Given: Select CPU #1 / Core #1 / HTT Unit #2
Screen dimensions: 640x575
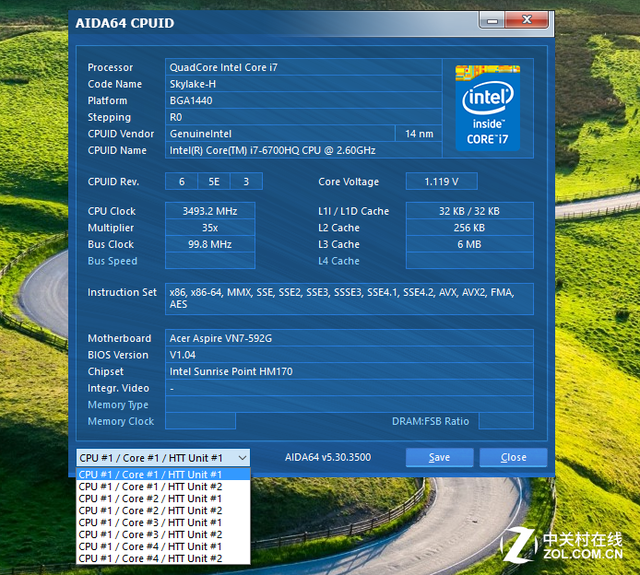Looking at the screenshot, I should point(163,486).
